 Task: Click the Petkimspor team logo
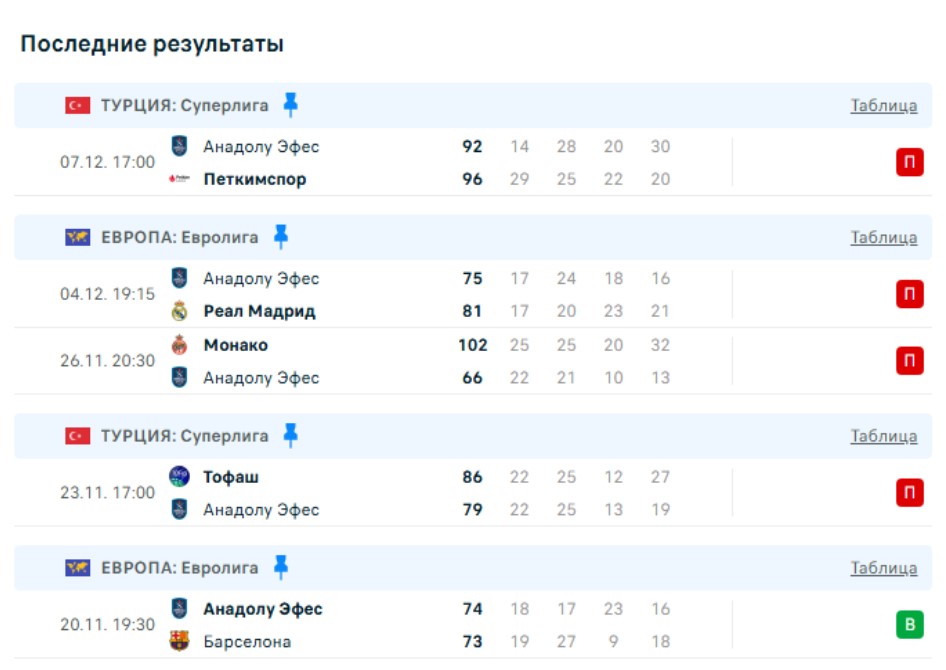(x=179, y=180)
